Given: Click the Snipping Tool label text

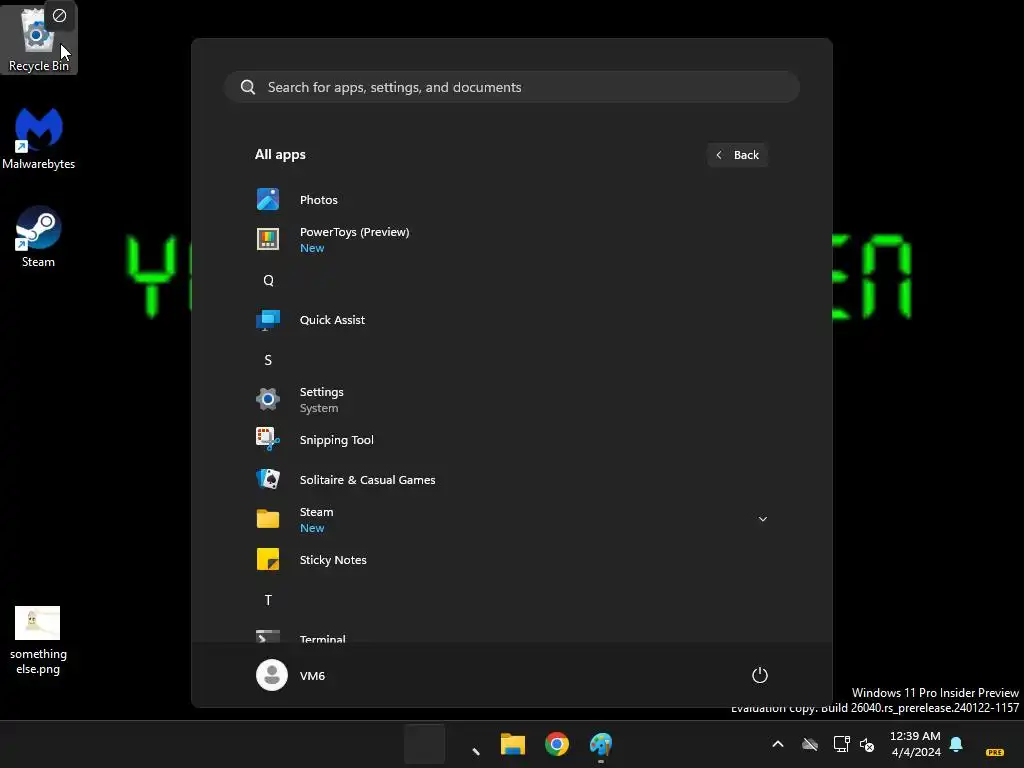Looking at the screenshot, I should (336, 440).
